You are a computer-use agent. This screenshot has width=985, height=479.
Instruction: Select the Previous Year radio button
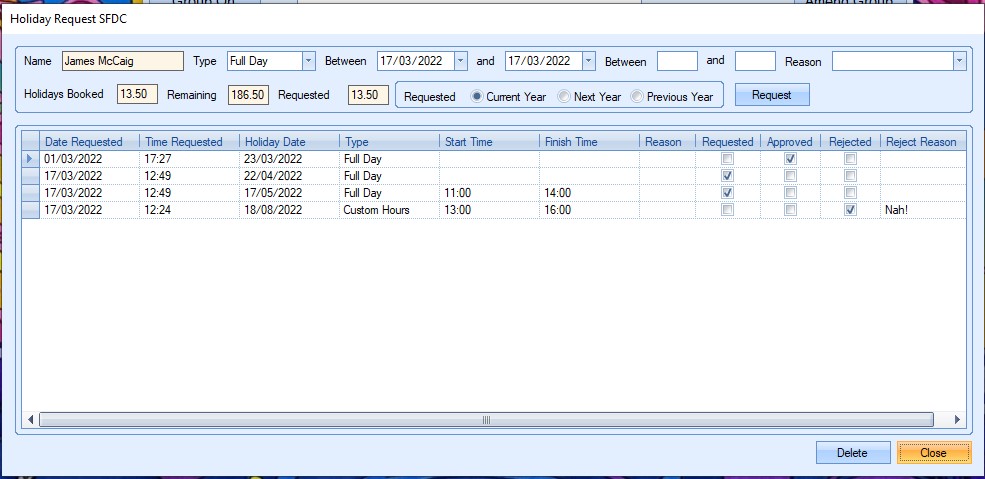point(638,97)
